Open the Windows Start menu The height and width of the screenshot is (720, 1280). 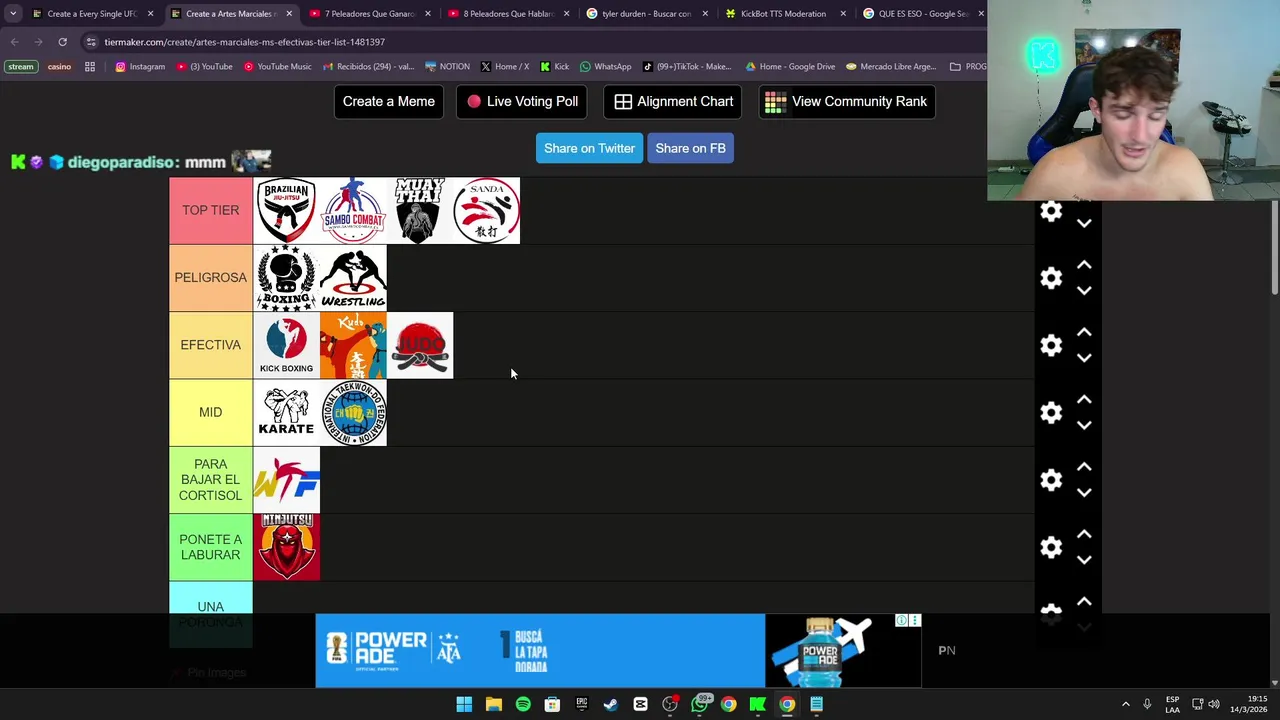pos(464,704)
